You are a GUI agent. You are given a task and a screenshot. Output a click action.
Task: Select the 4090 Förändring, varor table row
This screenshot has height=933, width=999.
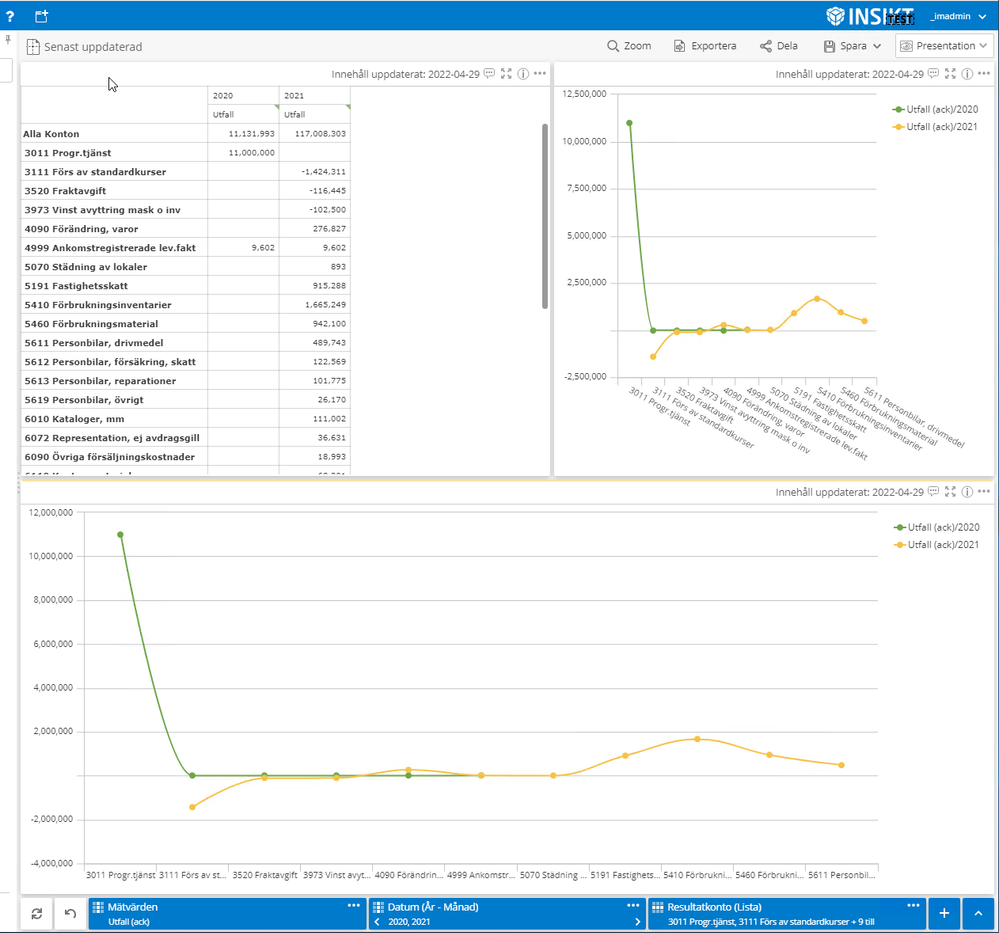tap(185, 229)
